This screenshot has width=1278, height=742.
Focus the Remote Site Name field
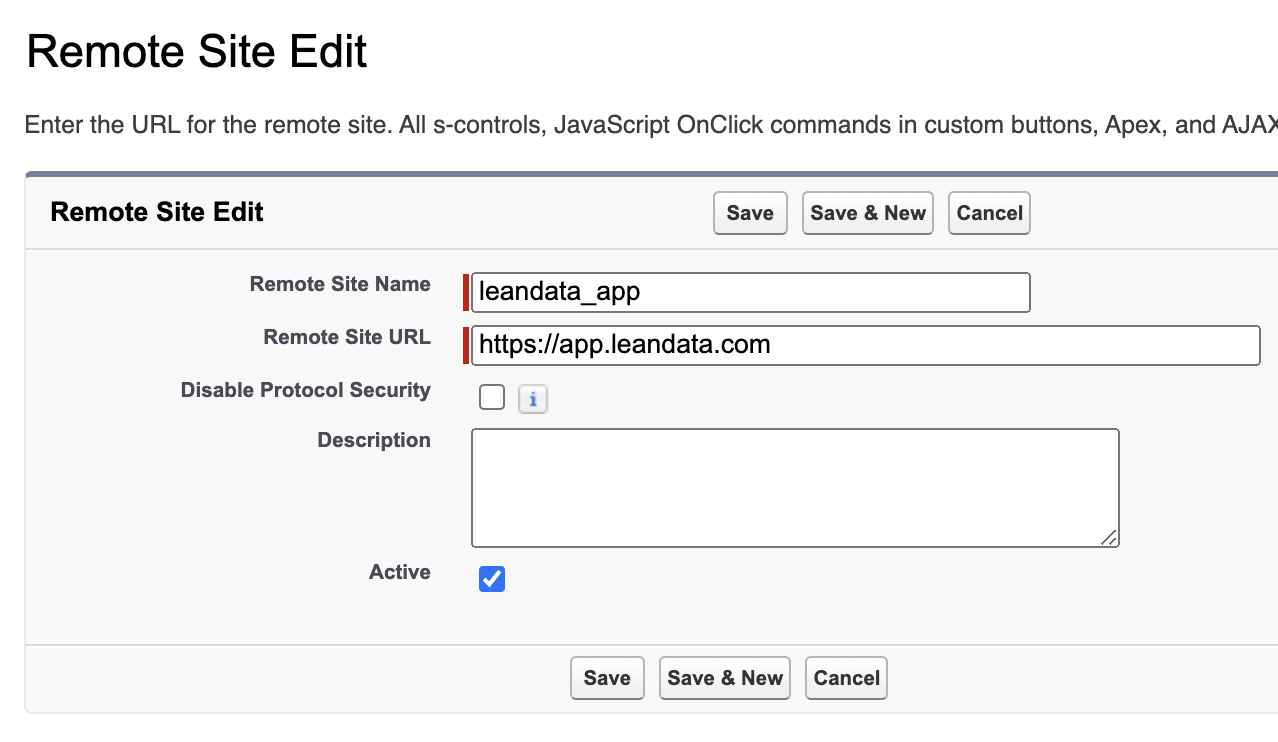[750, 293]
